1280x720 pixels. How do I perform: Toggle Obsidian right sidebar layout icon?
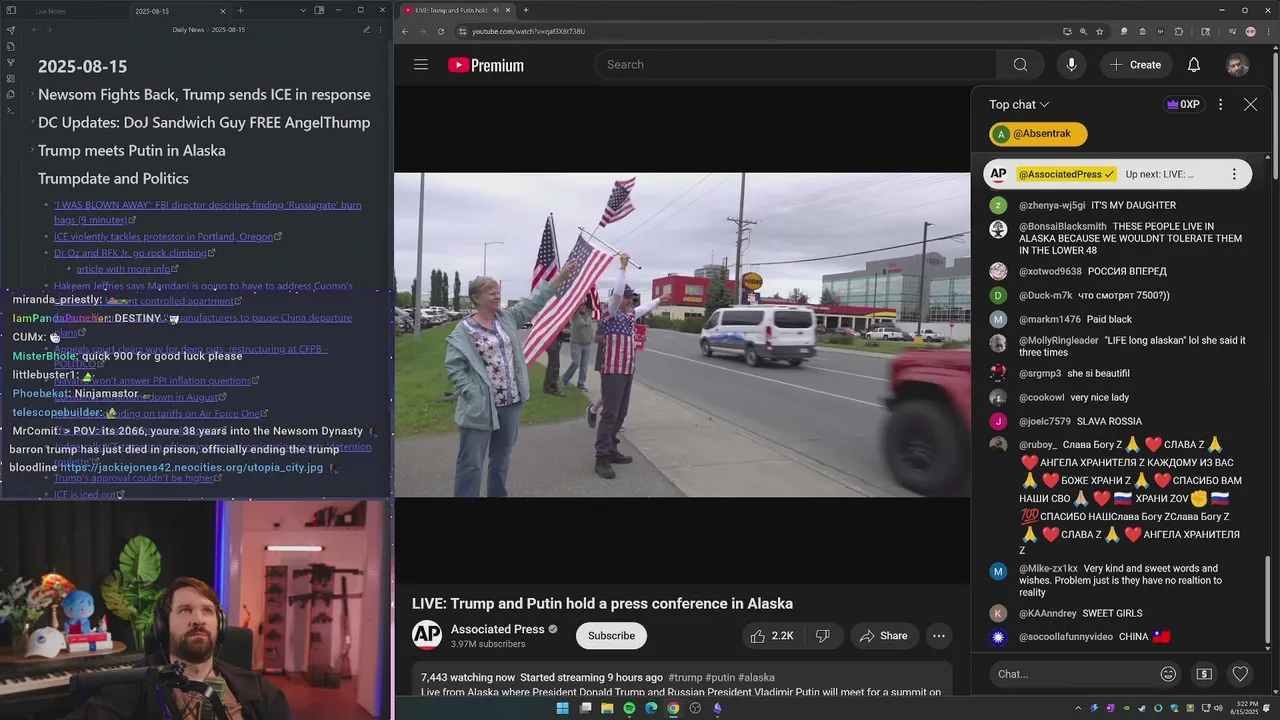click(319, 10)
